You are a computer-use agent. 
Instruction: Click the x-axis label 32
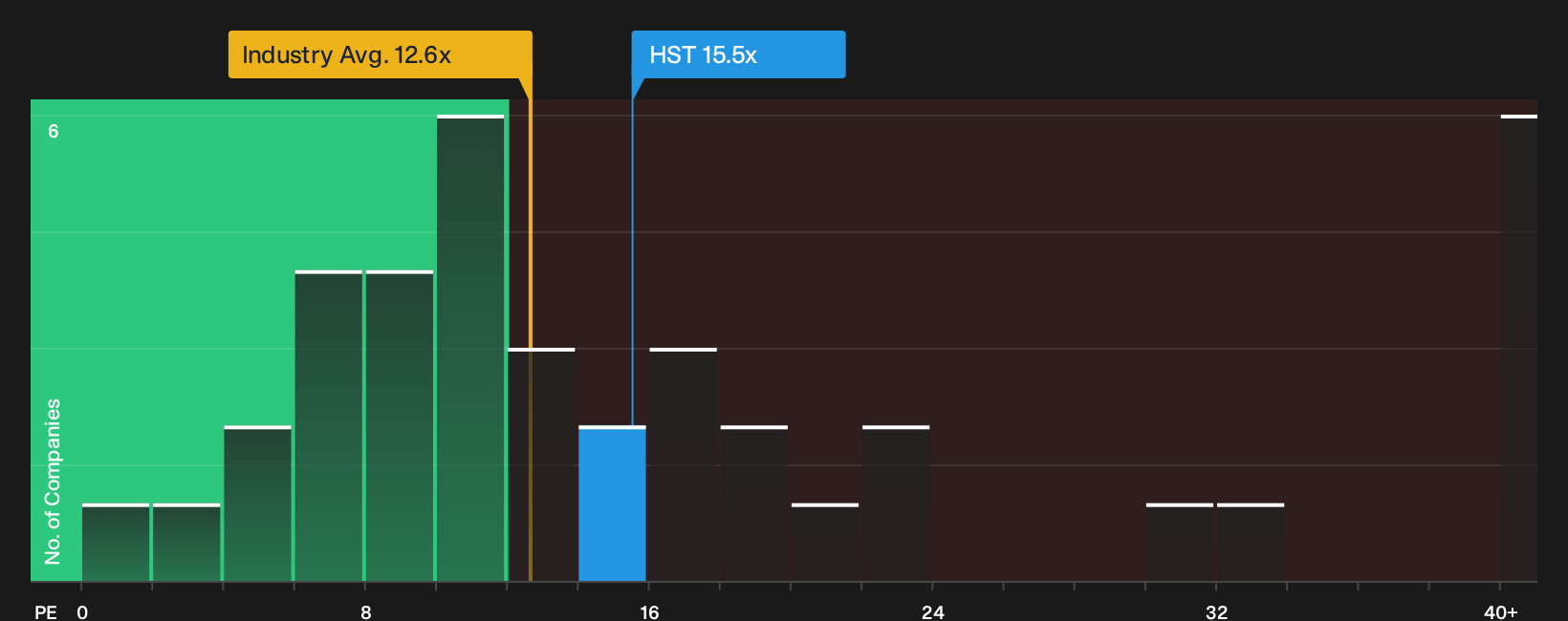click(1216, 612)
